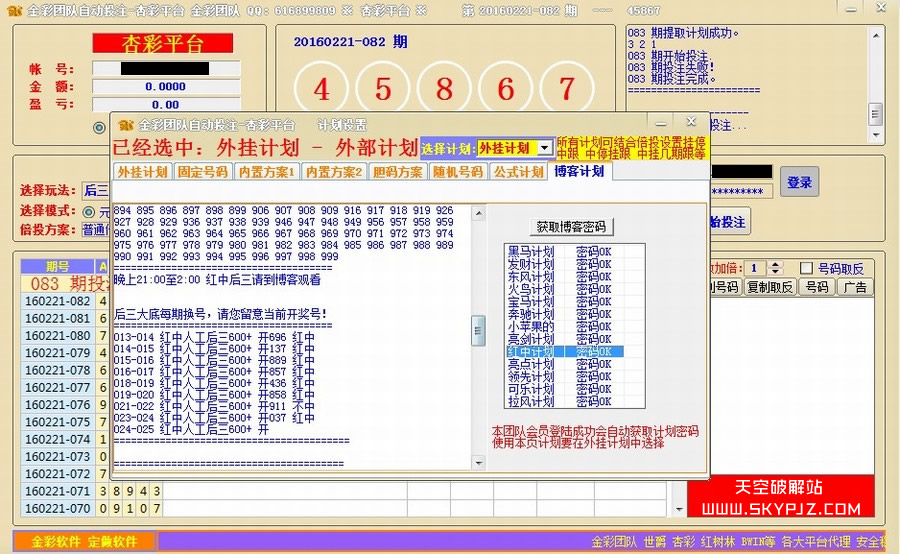The width and height of the screenshot is (900, 554).
Task: Select period row 160221-080
Action: [x=58, y=335]
